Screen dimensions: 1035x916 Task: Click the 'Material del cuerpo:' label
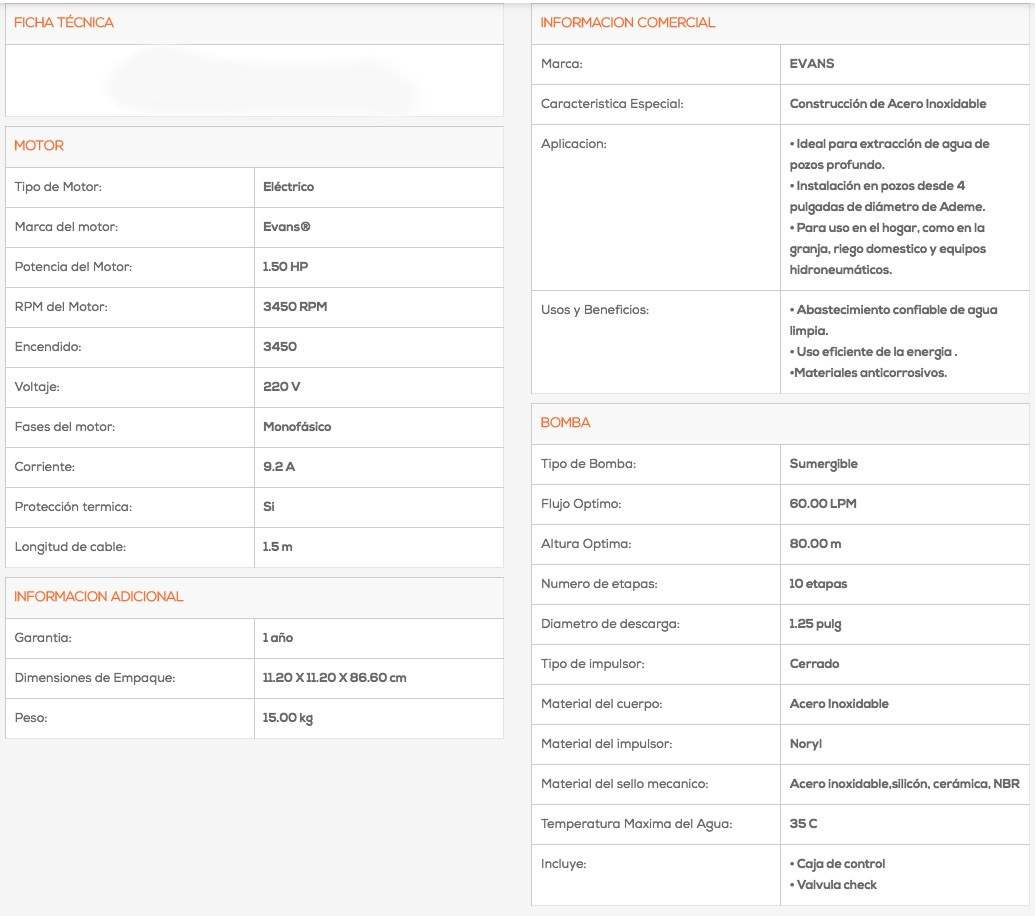click(601, 704)
